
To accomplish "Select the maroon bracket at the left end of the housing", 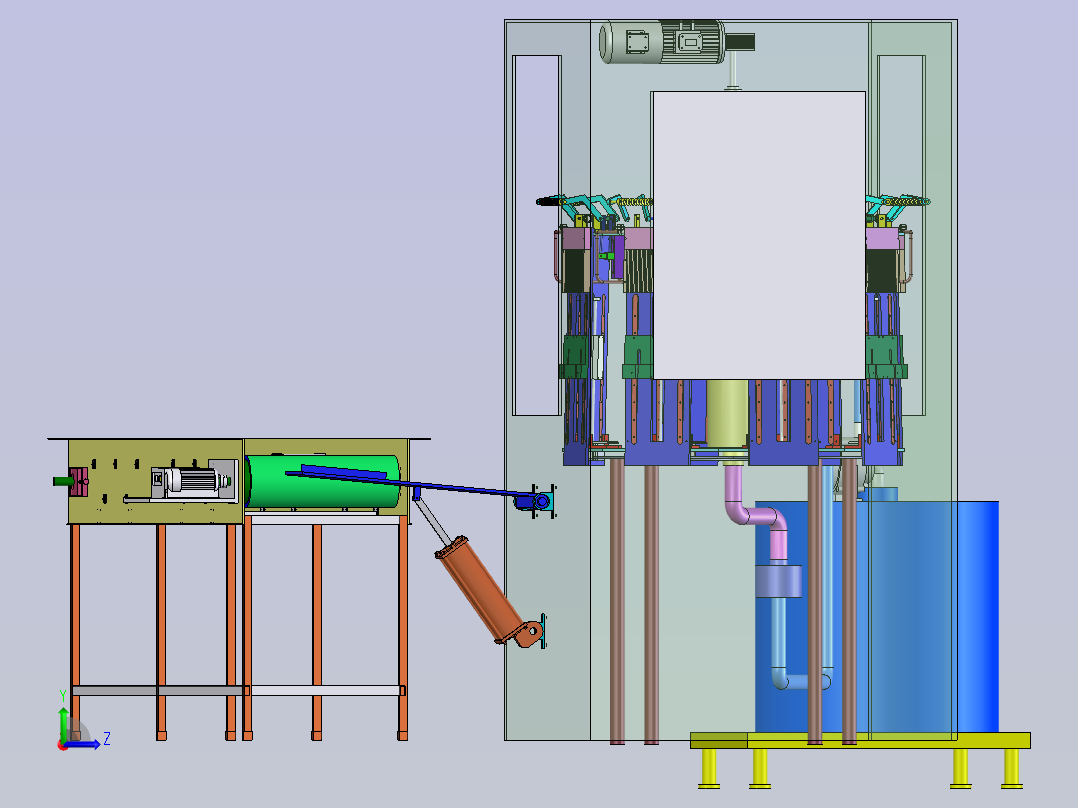I will coord(79,481).
